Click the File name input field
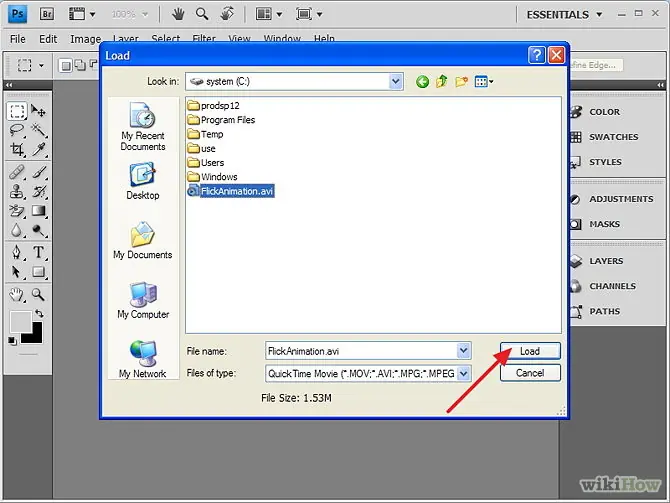Image resolution: width=670 pixels, height=503 pixels. click(x=361, y=351)
